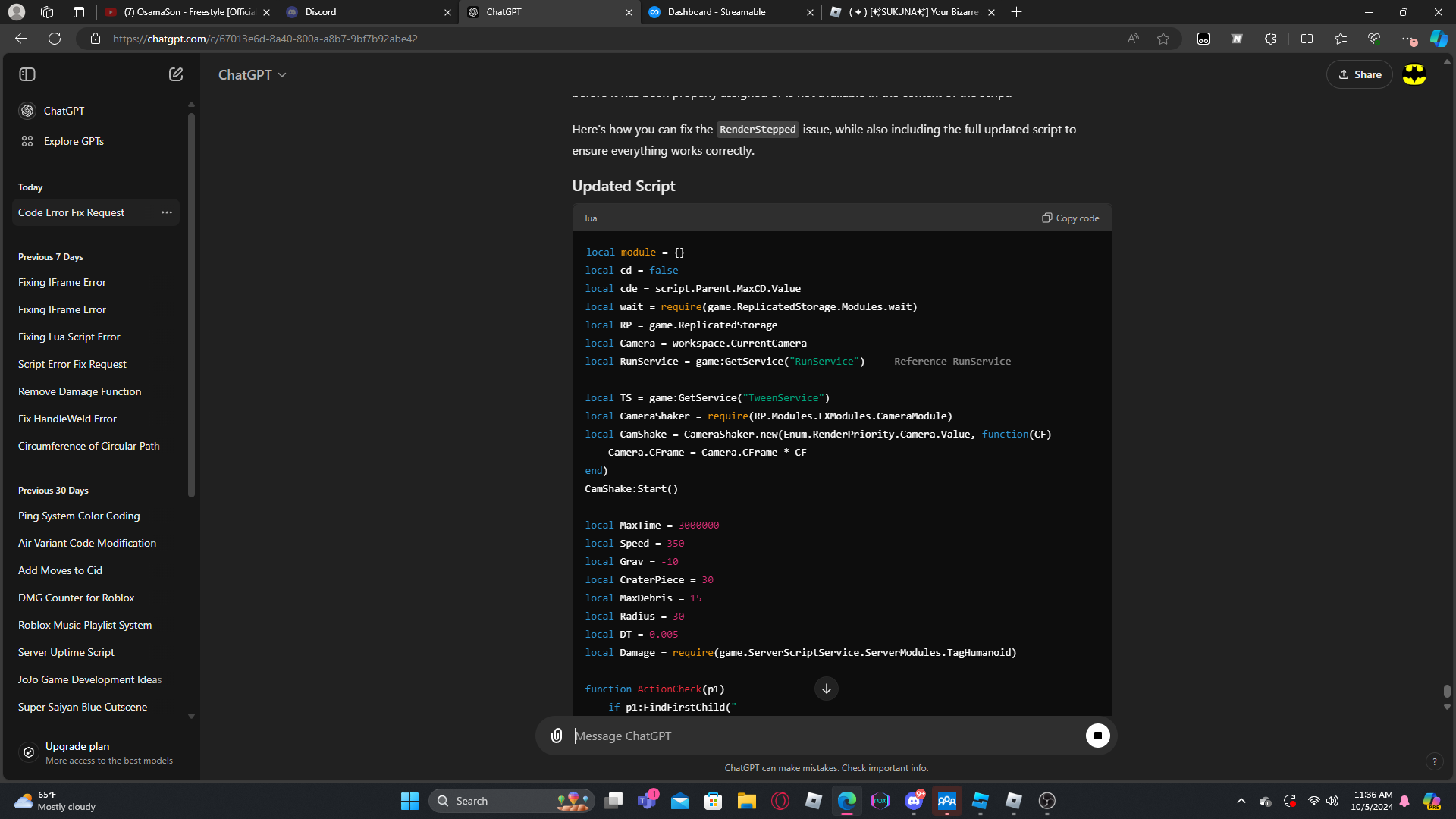
Task: Expand the ChatGPT model selector dropdown
Action: click(253, 75)
